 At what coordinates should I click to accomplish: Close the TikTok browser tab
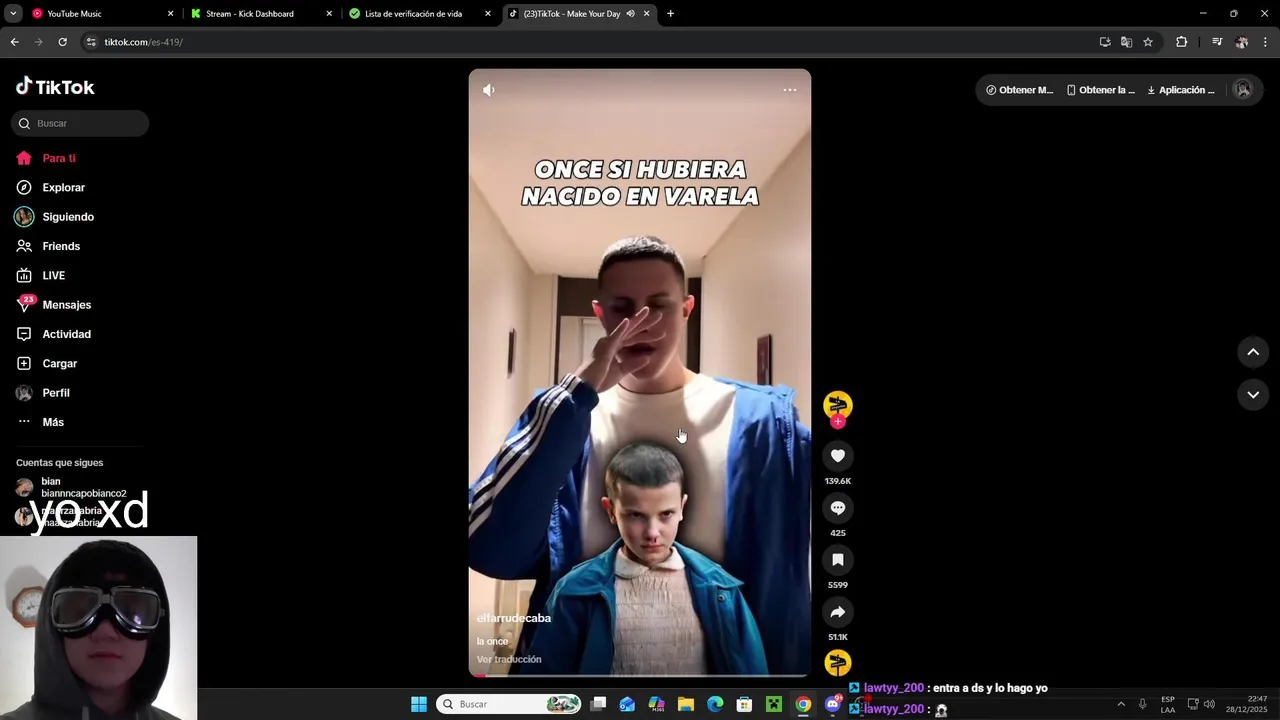pos(646,14)
